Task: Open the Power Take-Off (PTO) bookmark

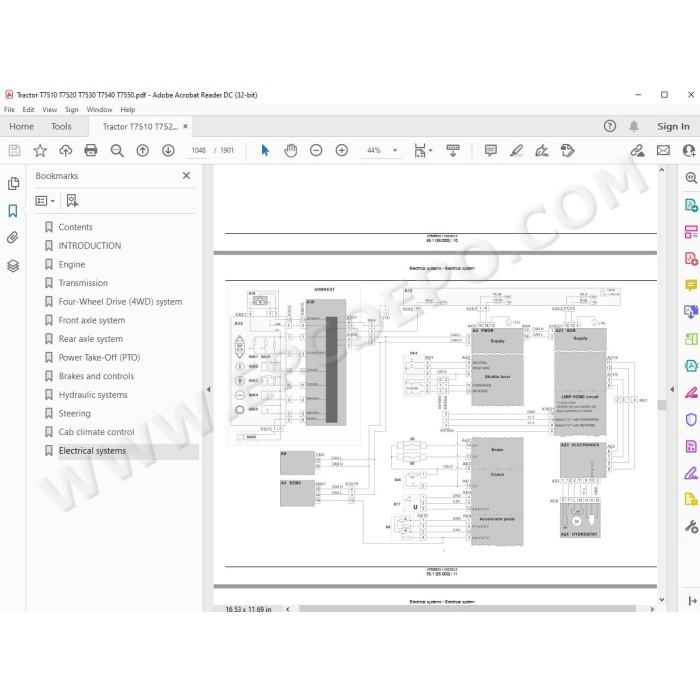Action: point(100,357)
